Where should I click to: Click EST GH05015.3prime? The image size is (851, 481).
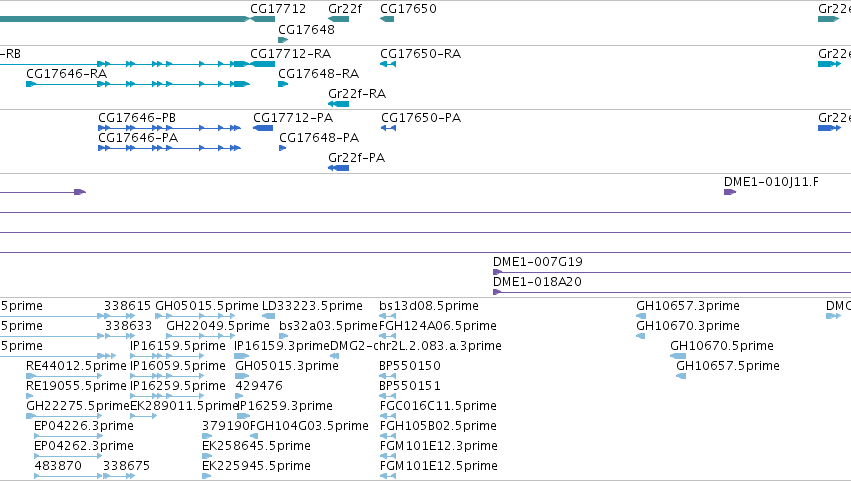[287, 366]
